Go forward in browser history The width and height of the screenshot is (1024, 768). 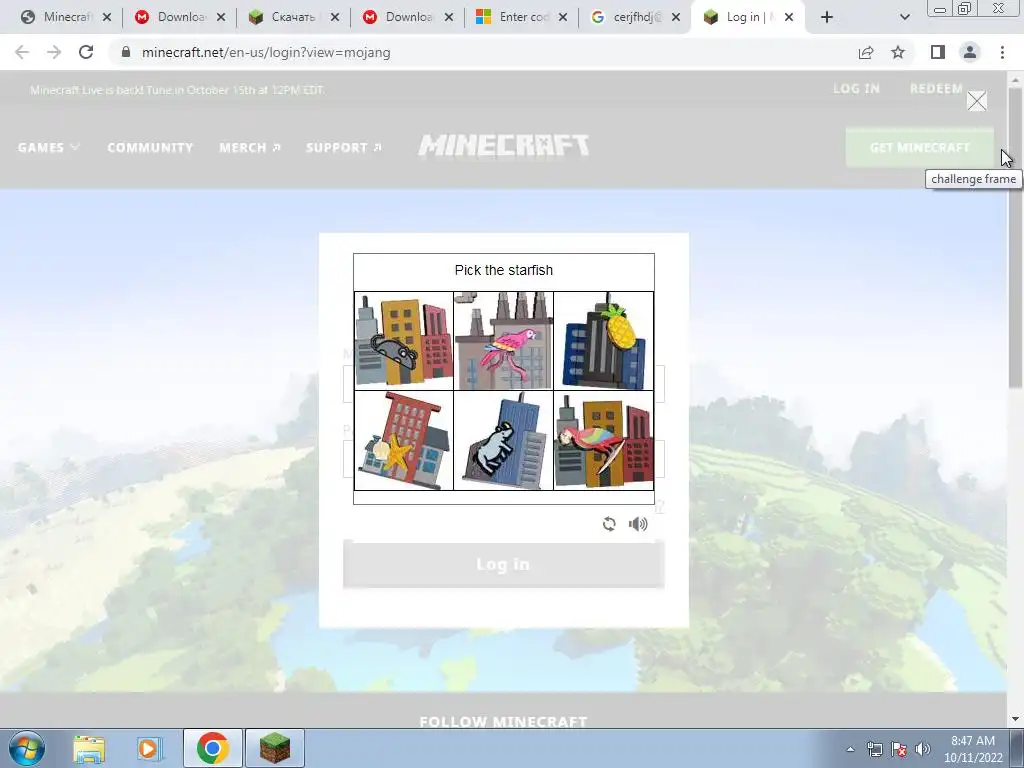54,52
